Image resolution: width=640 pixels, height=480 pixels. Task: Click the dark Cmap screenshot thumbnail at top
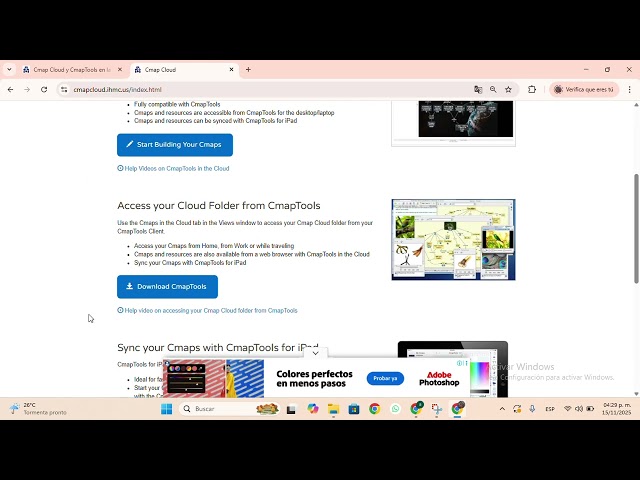coord(453,123)
